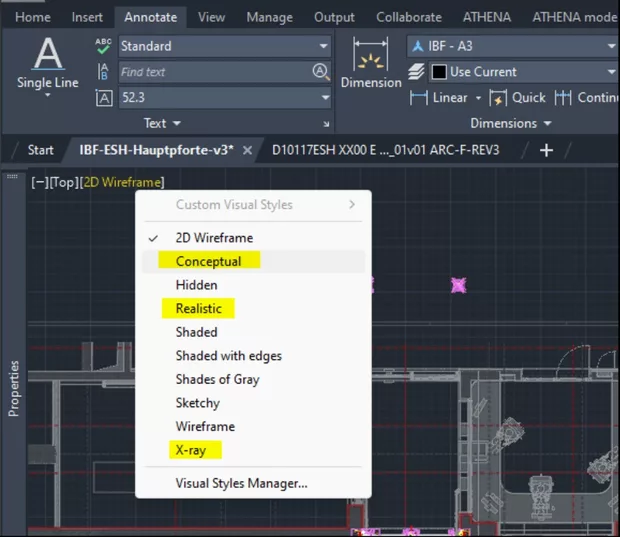Select the Linear dimension icon
The image size is (620, 537).
(x=420, y=98)
